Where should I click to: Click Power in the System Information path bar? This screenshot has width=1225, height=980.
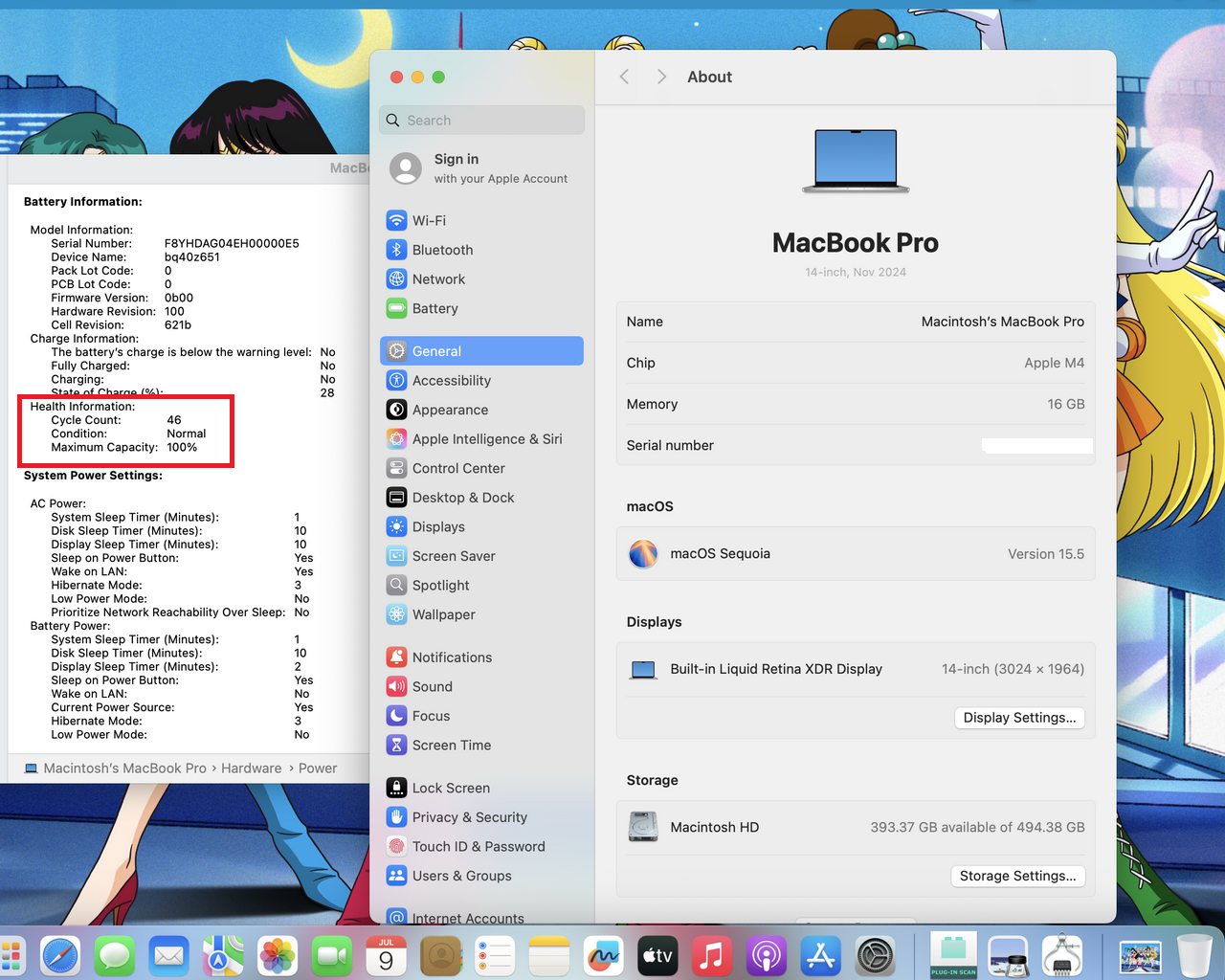pos(318,768)
